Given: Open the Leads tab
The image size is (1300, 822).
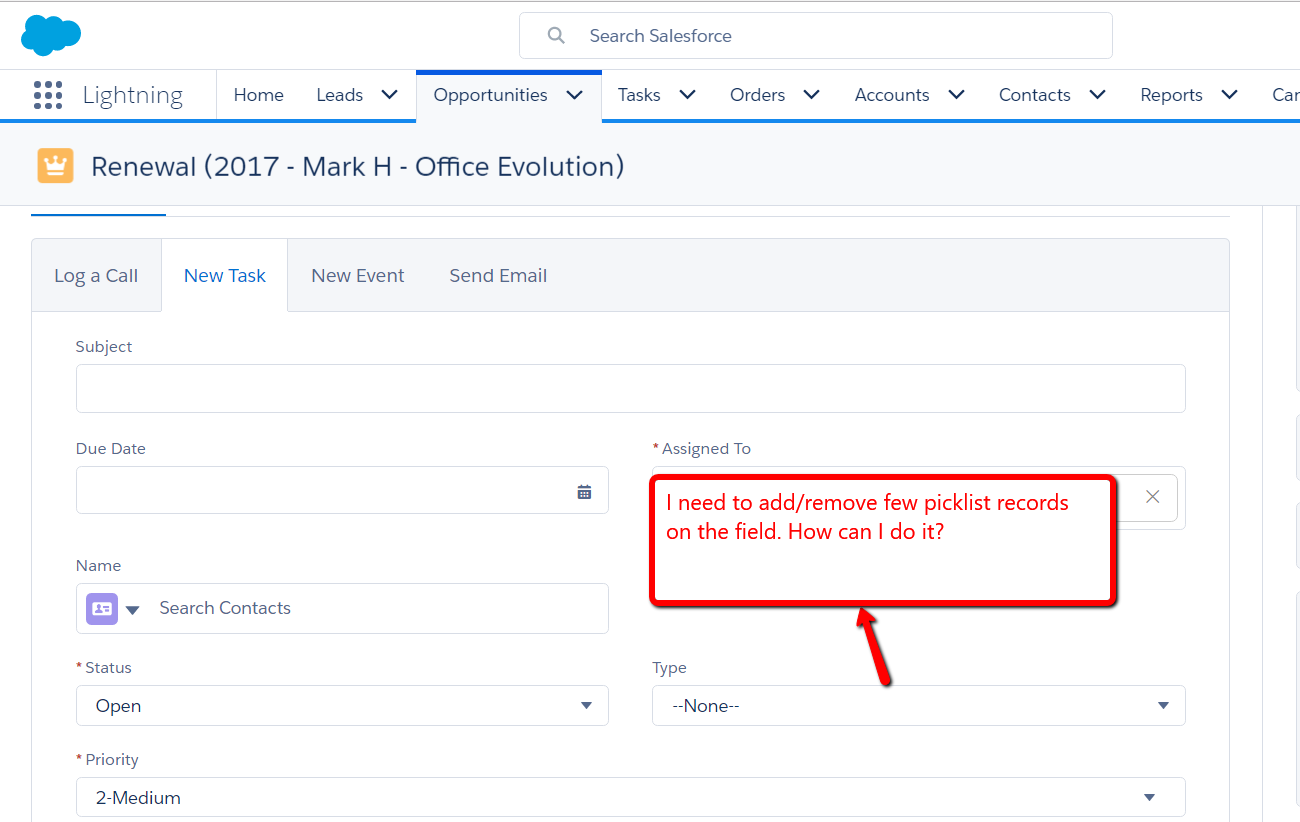Looking at the screenshot, I should (340, 95).
